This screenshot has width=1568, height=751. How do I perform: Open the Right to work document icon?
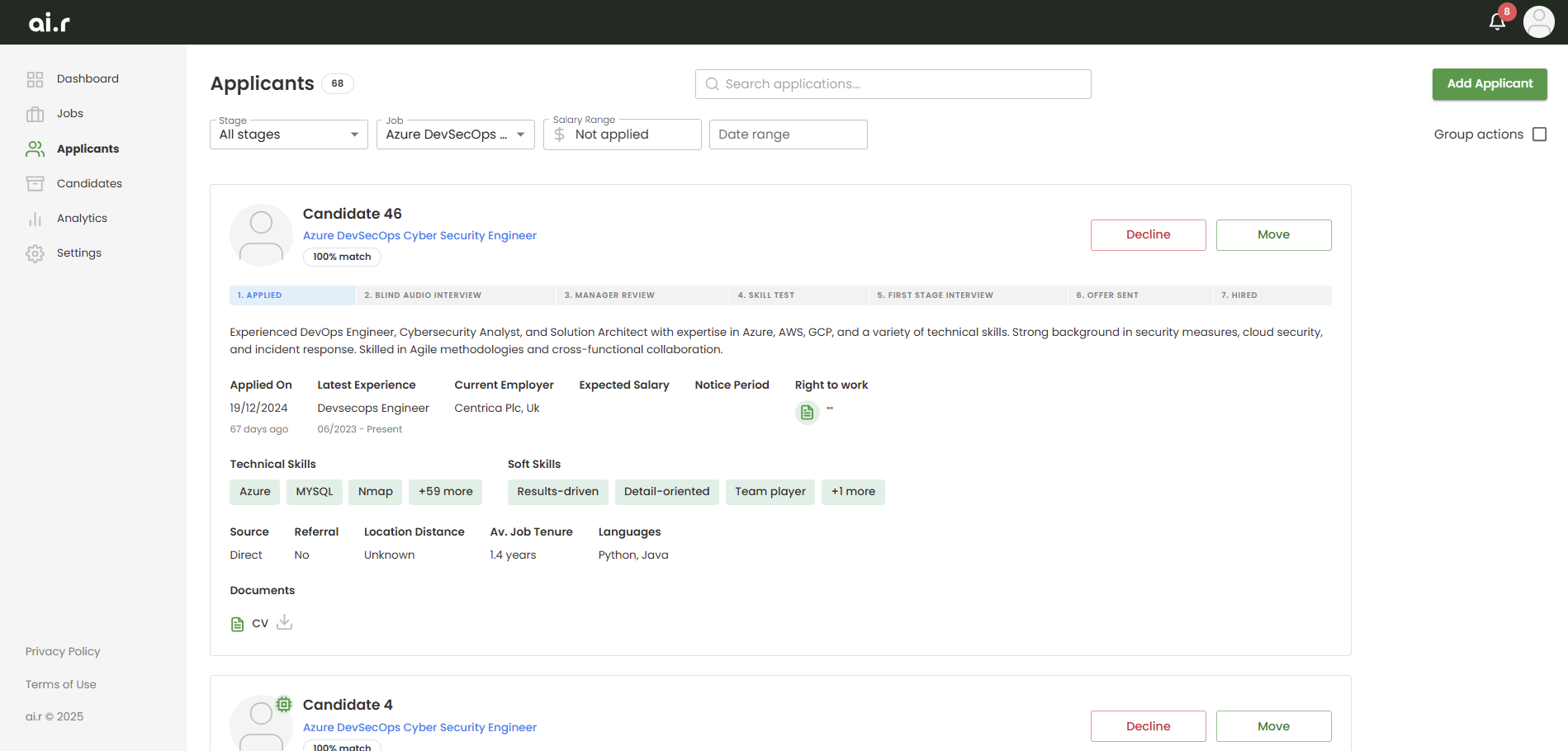point(807,412)
